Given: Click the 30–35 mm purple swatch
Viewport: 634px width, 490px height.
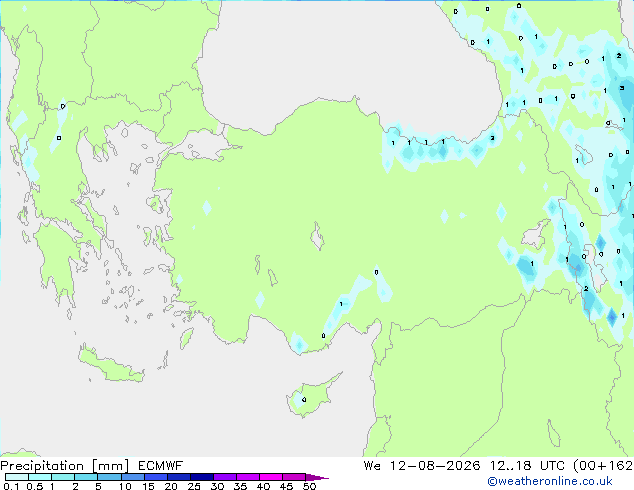Looking at the screenshot, I should [224, 477].
